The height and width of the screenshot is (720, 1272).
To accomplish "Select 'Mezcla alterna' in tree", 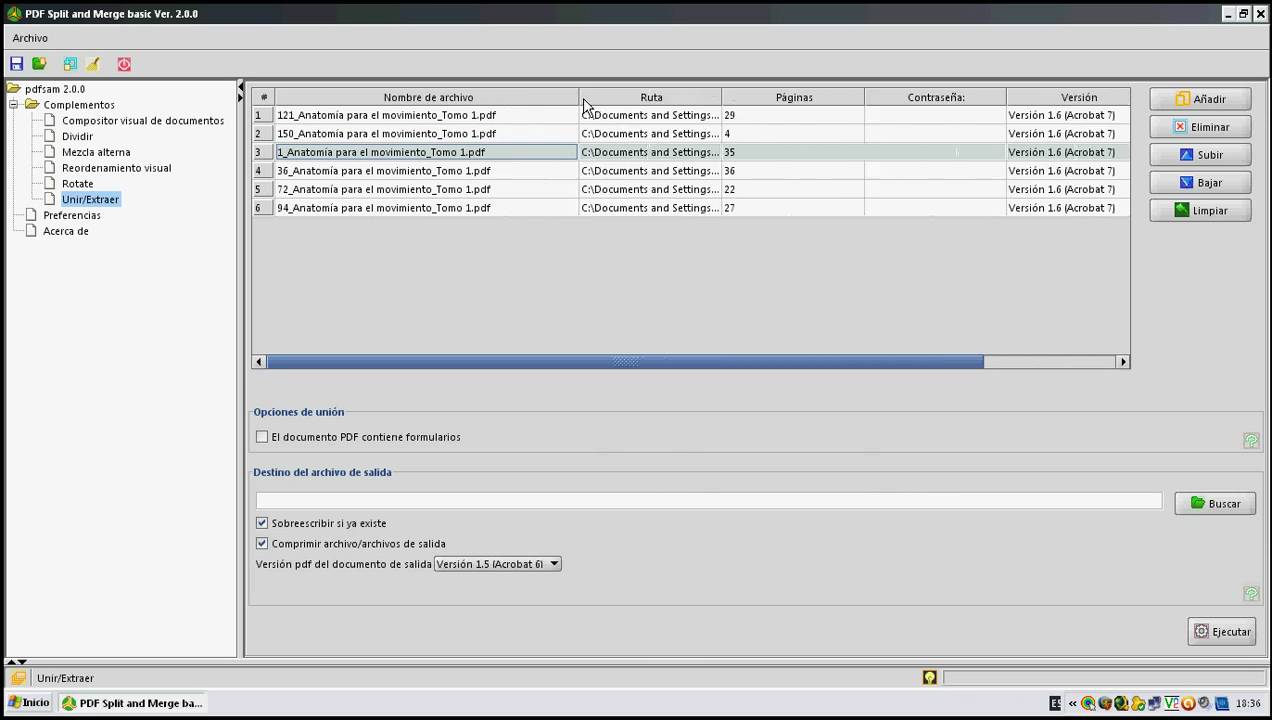I will coord(96,152).
